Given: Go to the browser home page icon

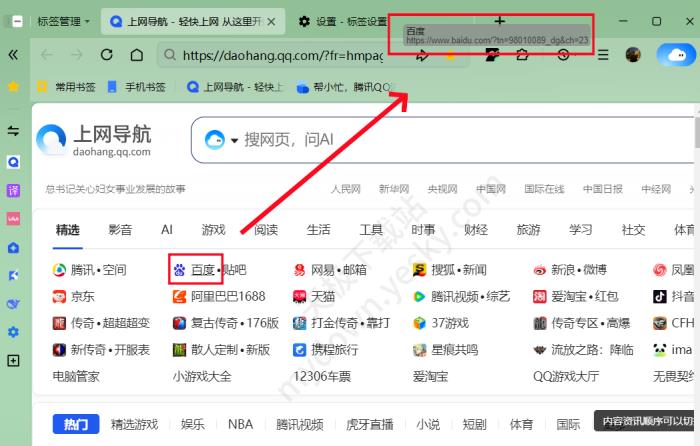Looking at the screenshot, I should 136,56.
